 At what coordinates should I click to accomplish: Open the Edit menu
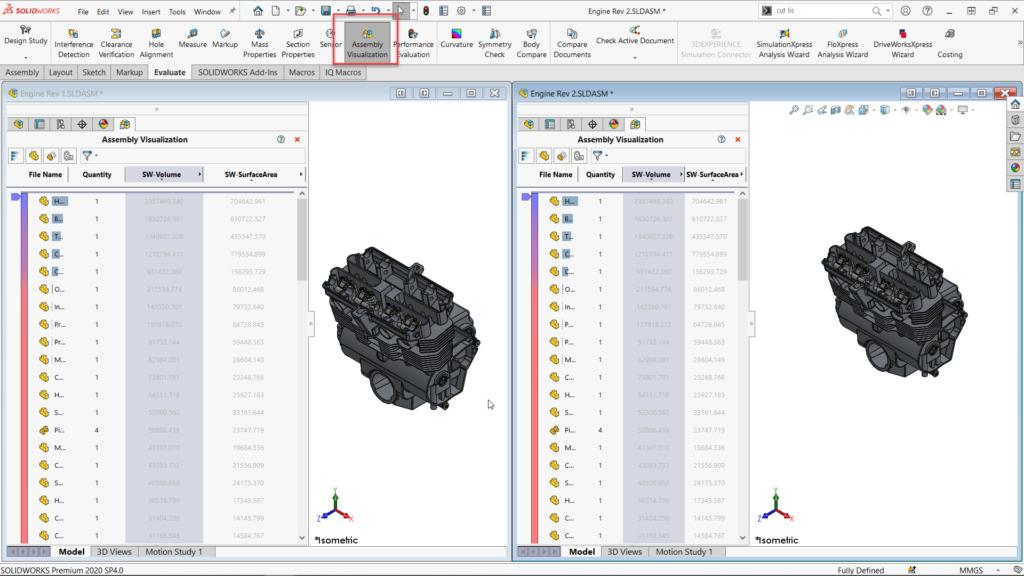coord(103,12)
